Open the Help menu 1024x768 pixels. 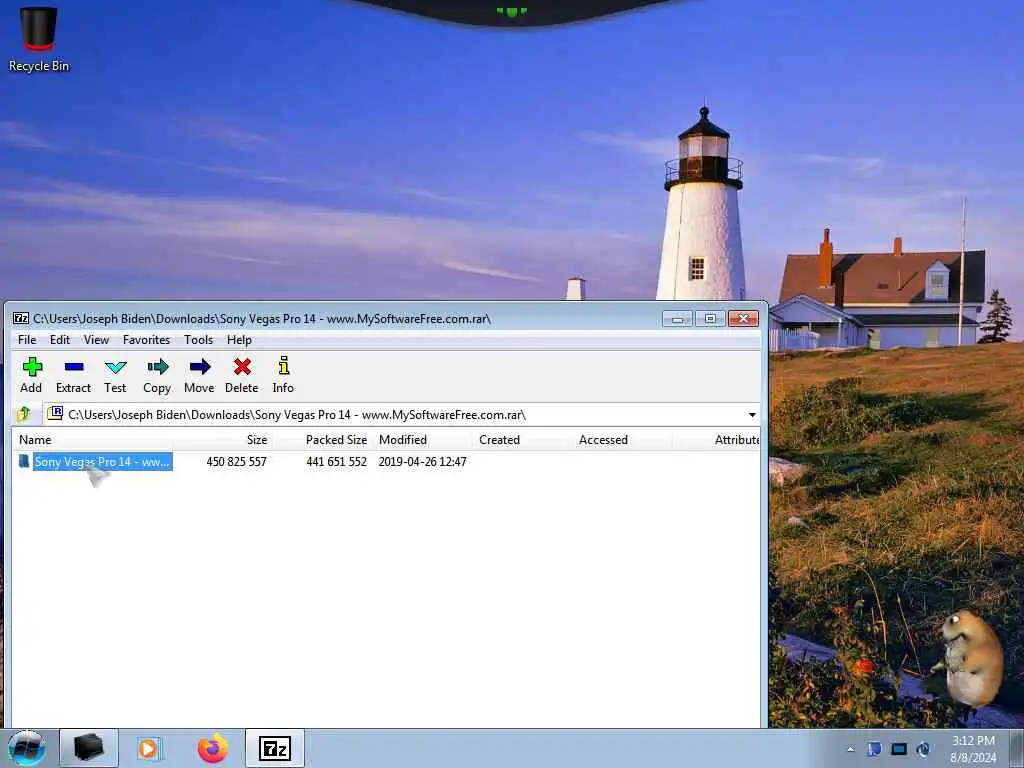[x=239, y=340]
